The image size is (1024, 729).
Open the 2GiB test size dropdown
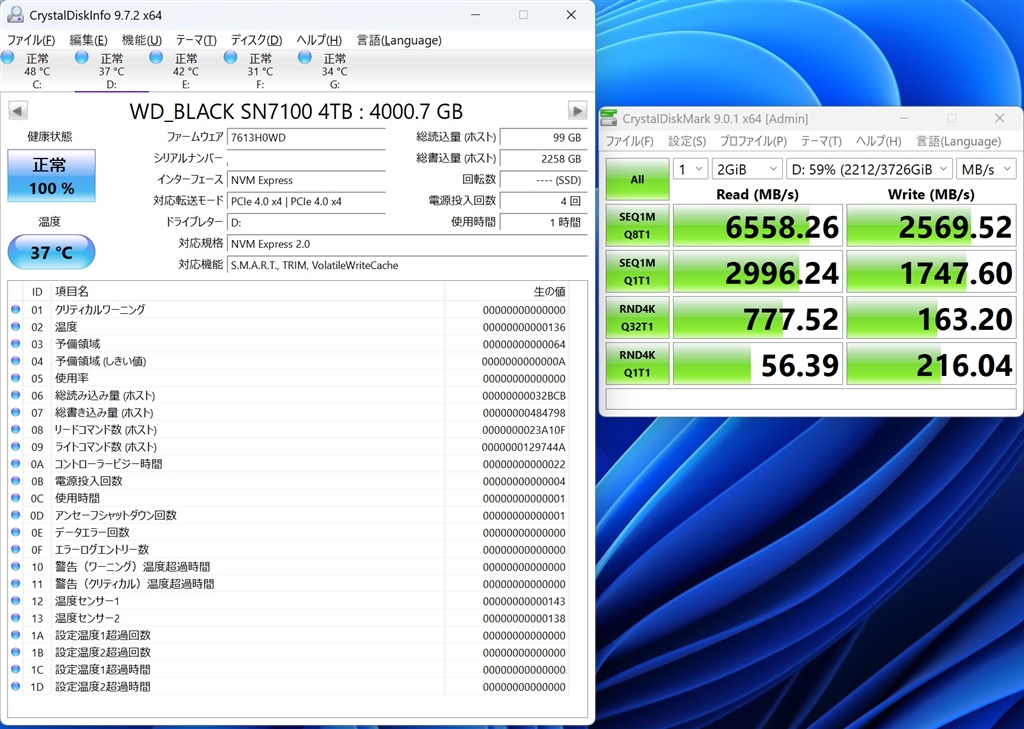click(747, 169)
